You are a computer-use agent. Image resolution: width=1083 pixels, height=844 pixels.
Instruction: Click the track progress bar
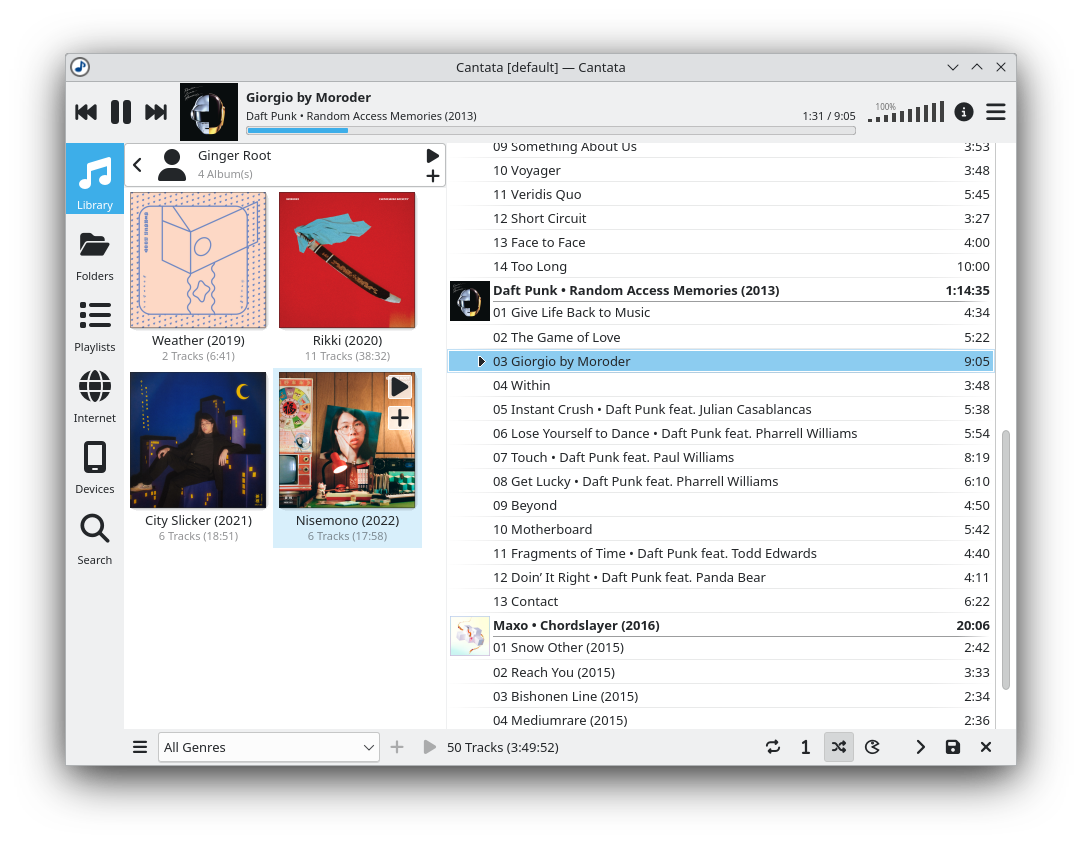(550, 130)
